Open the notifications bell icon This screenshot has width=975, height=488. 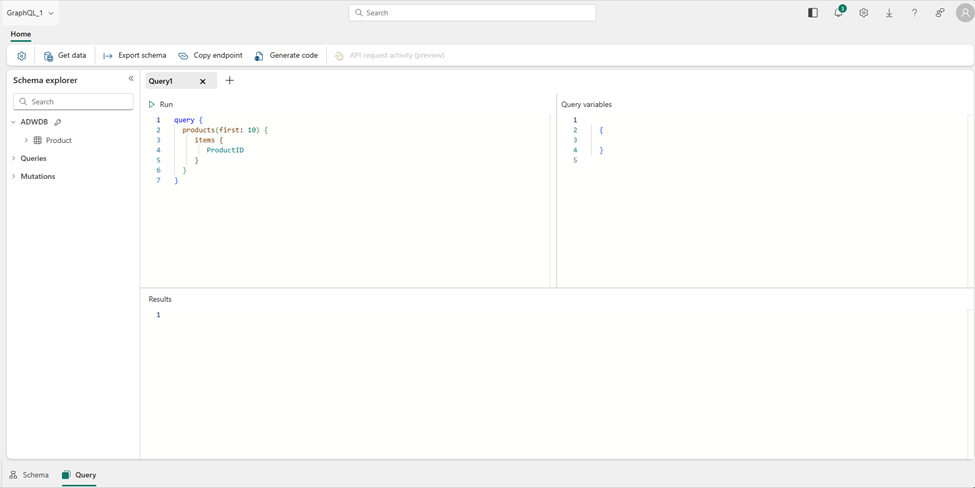pyautogui.click(x=838, y=13)
